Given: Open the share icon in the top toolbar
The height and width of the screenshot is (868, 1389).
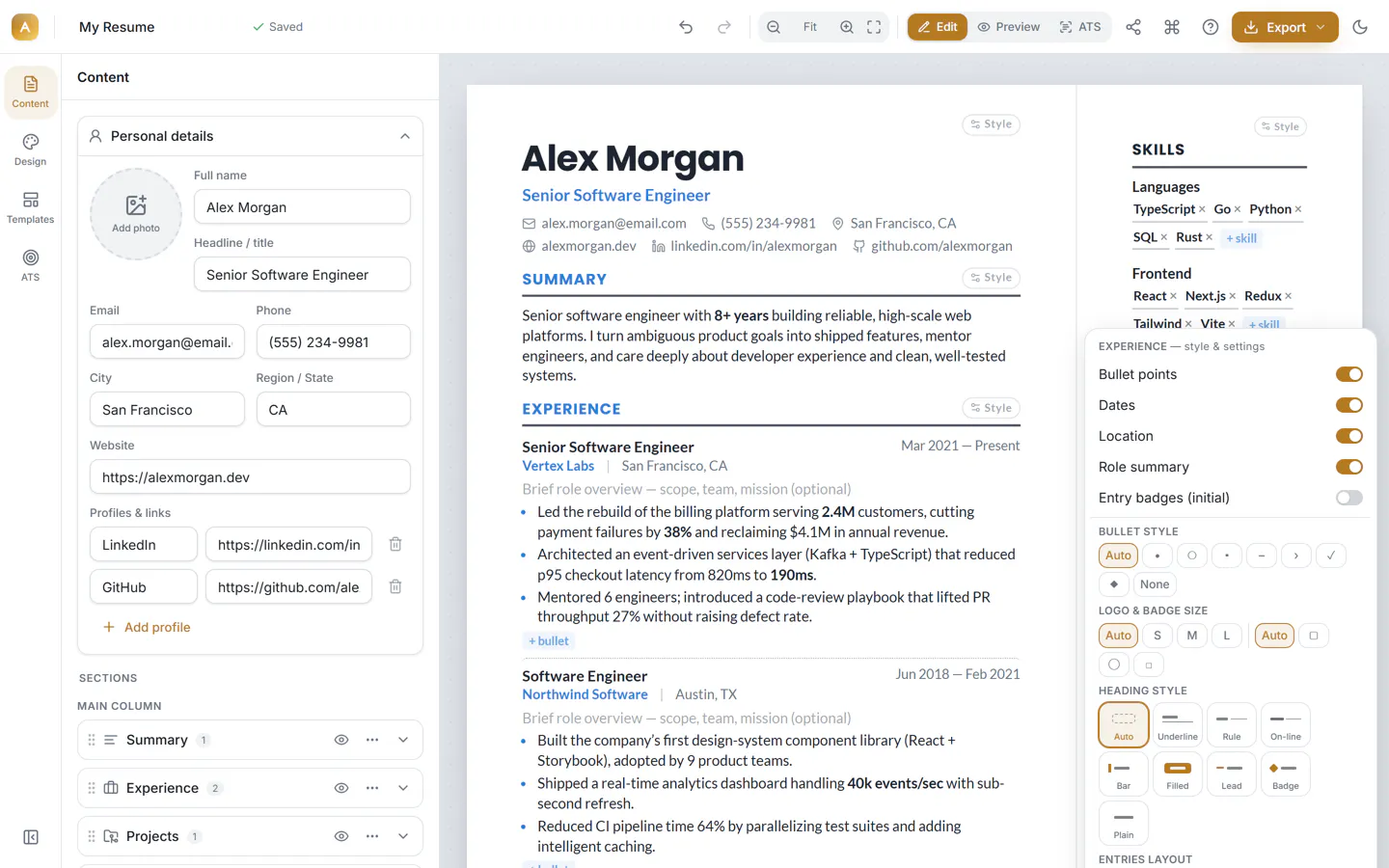Looking at the screenshot, I should tap(1133, 27).
